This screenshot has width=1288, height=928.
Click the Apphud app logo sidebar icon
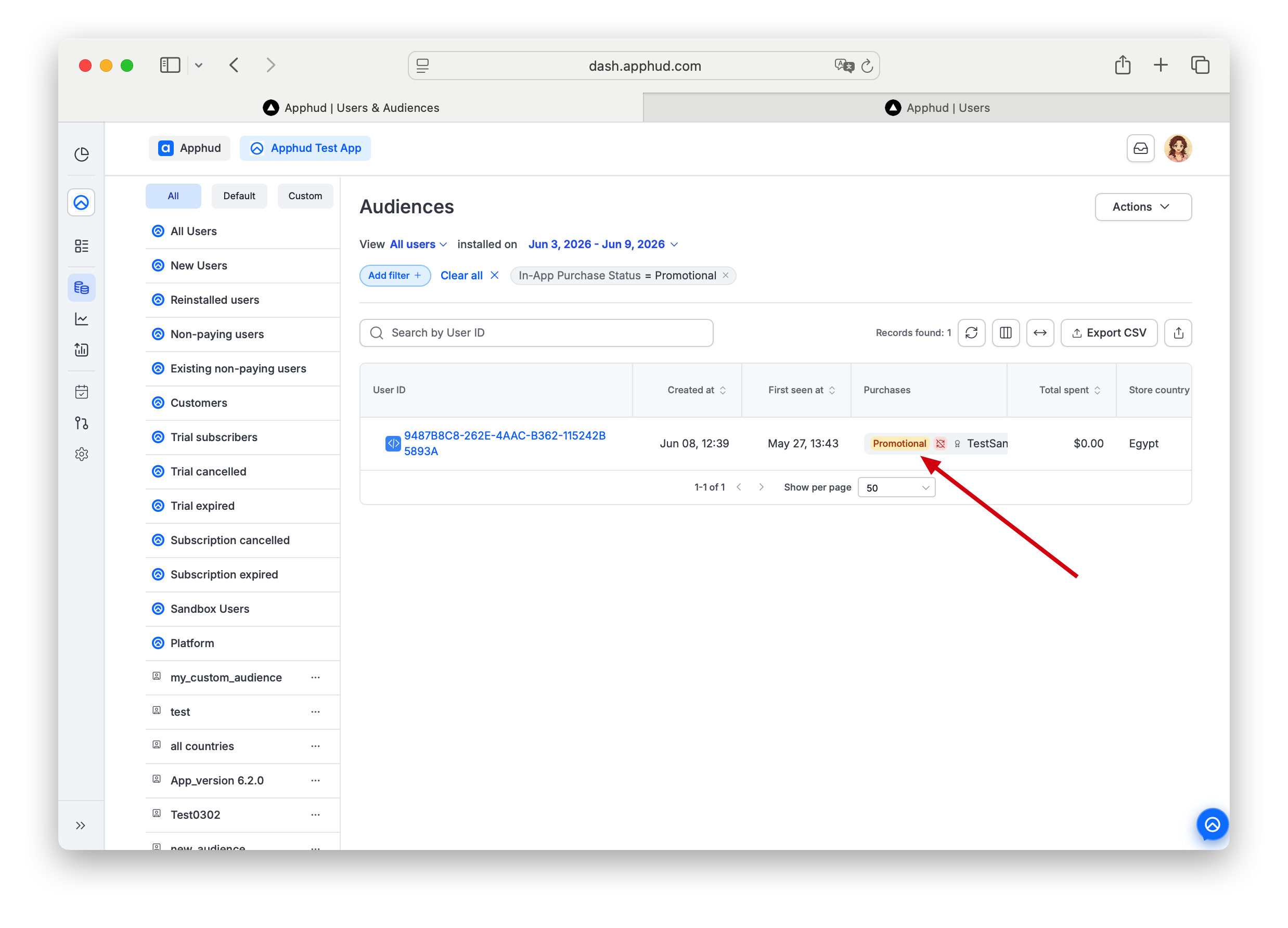(81, 203)
